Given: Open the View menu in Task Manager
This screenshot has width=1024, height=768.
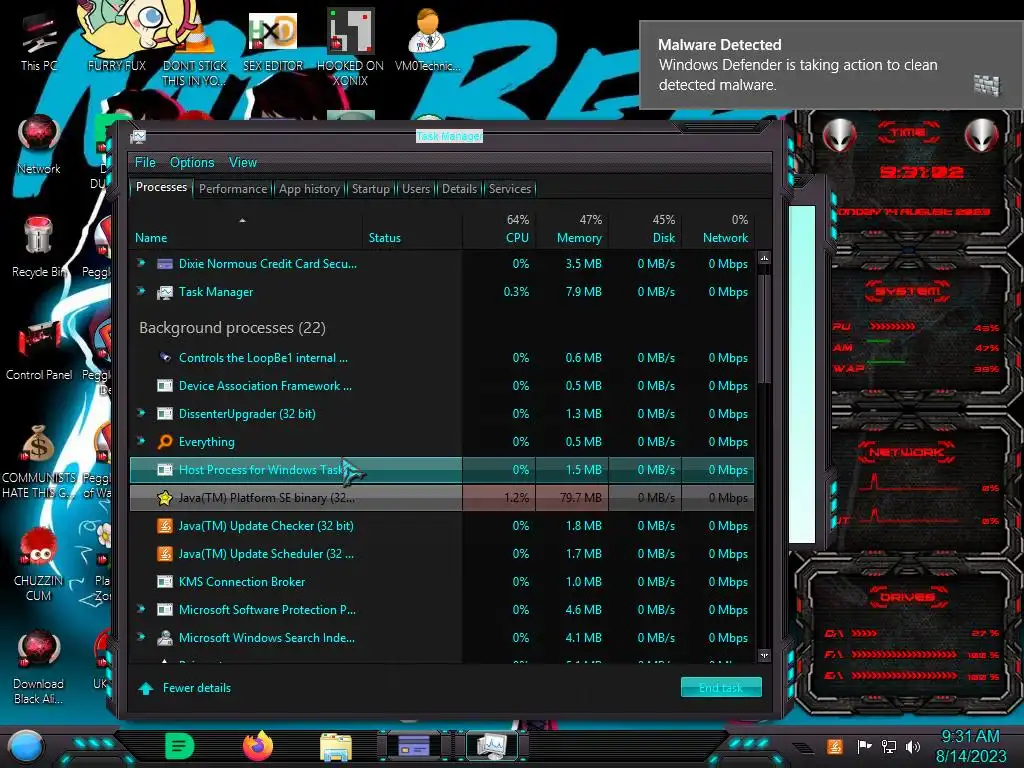Looking at the screenshot, I should (243, 163).
